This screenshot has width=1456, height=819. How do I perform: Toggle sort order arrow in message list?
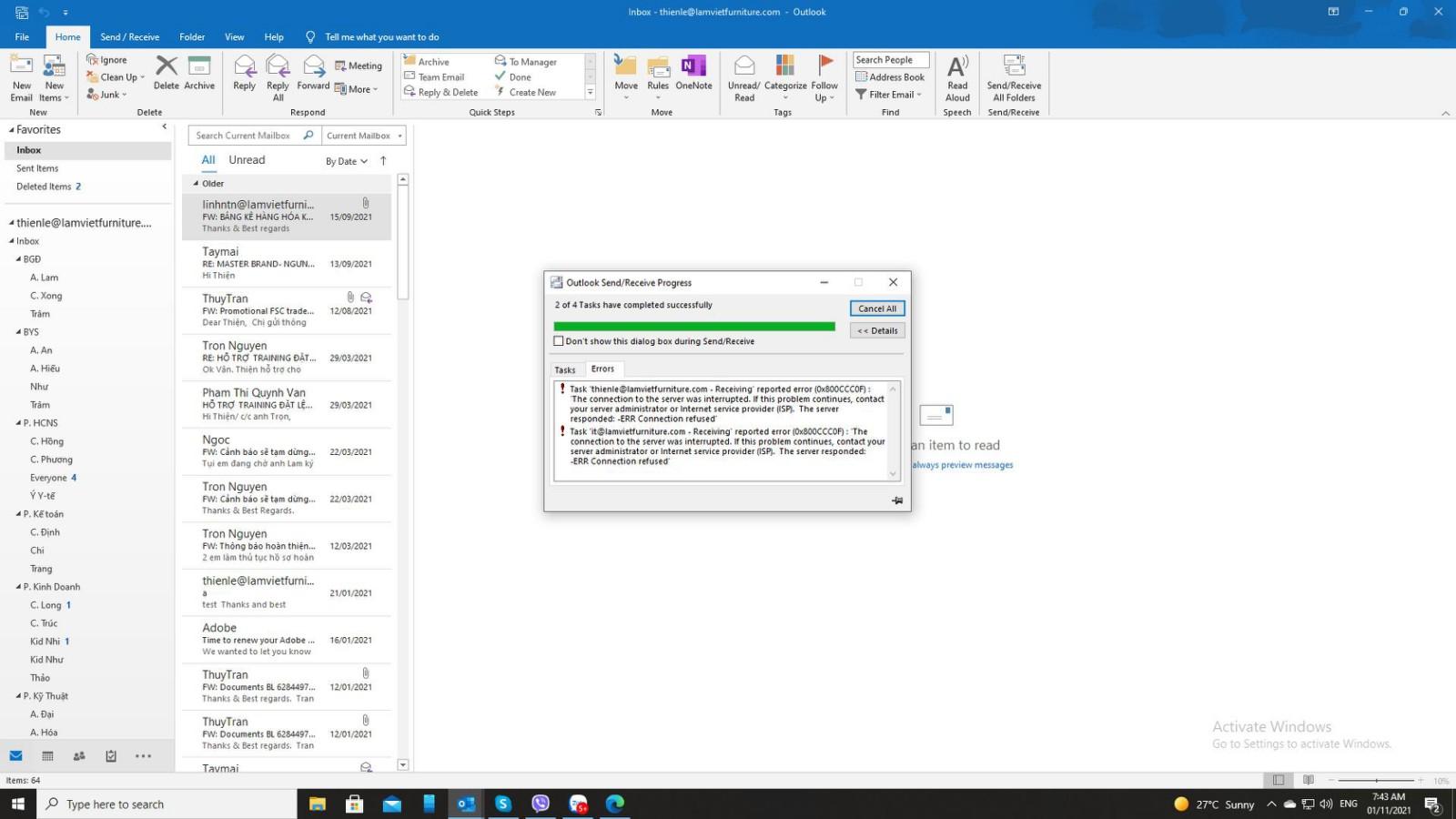point(383,161)
